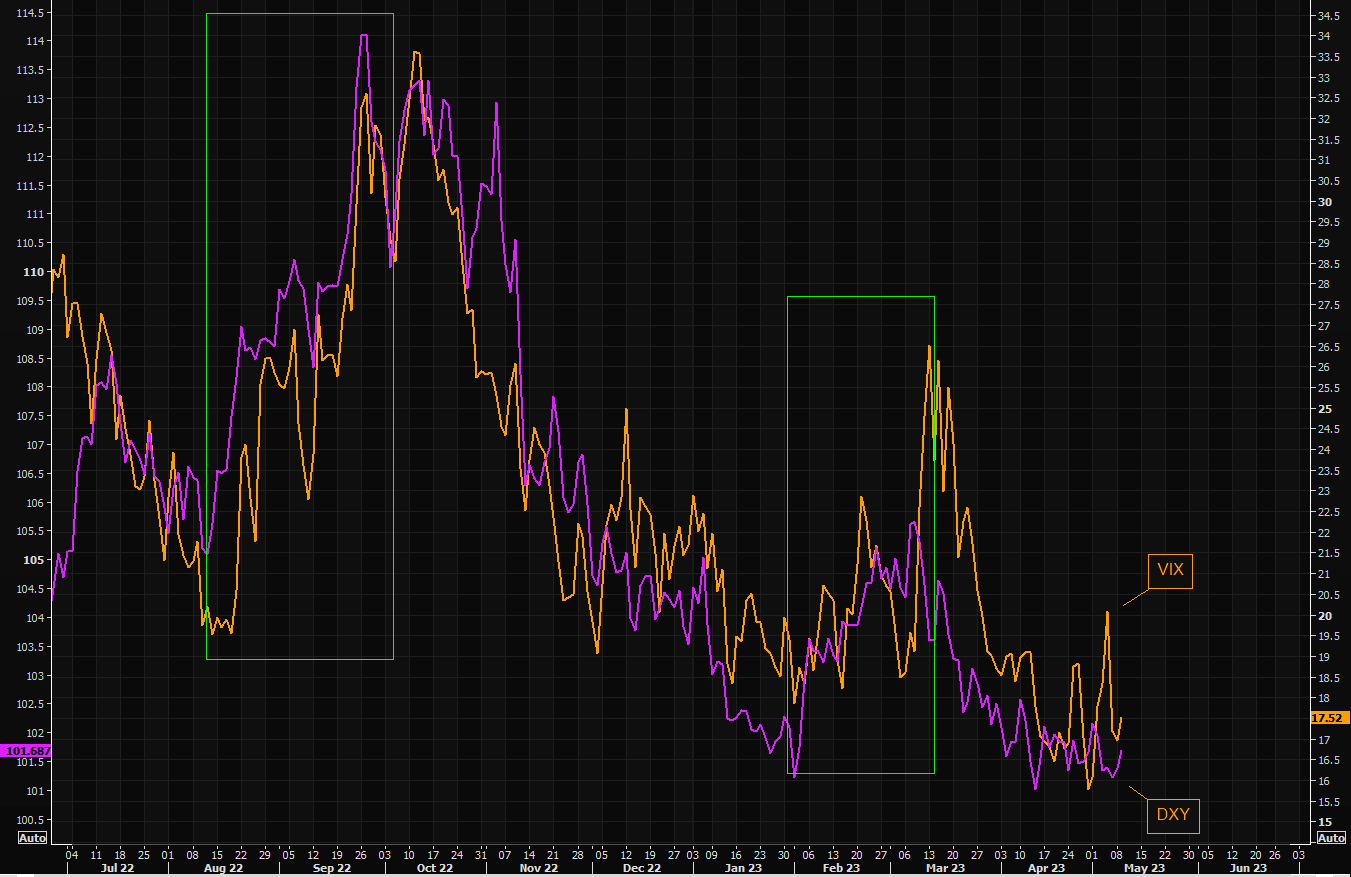The height and width of the screenshot is (877, 1351).
Task: Click the 34.5 value on right axis
Action: (1329, 16)
